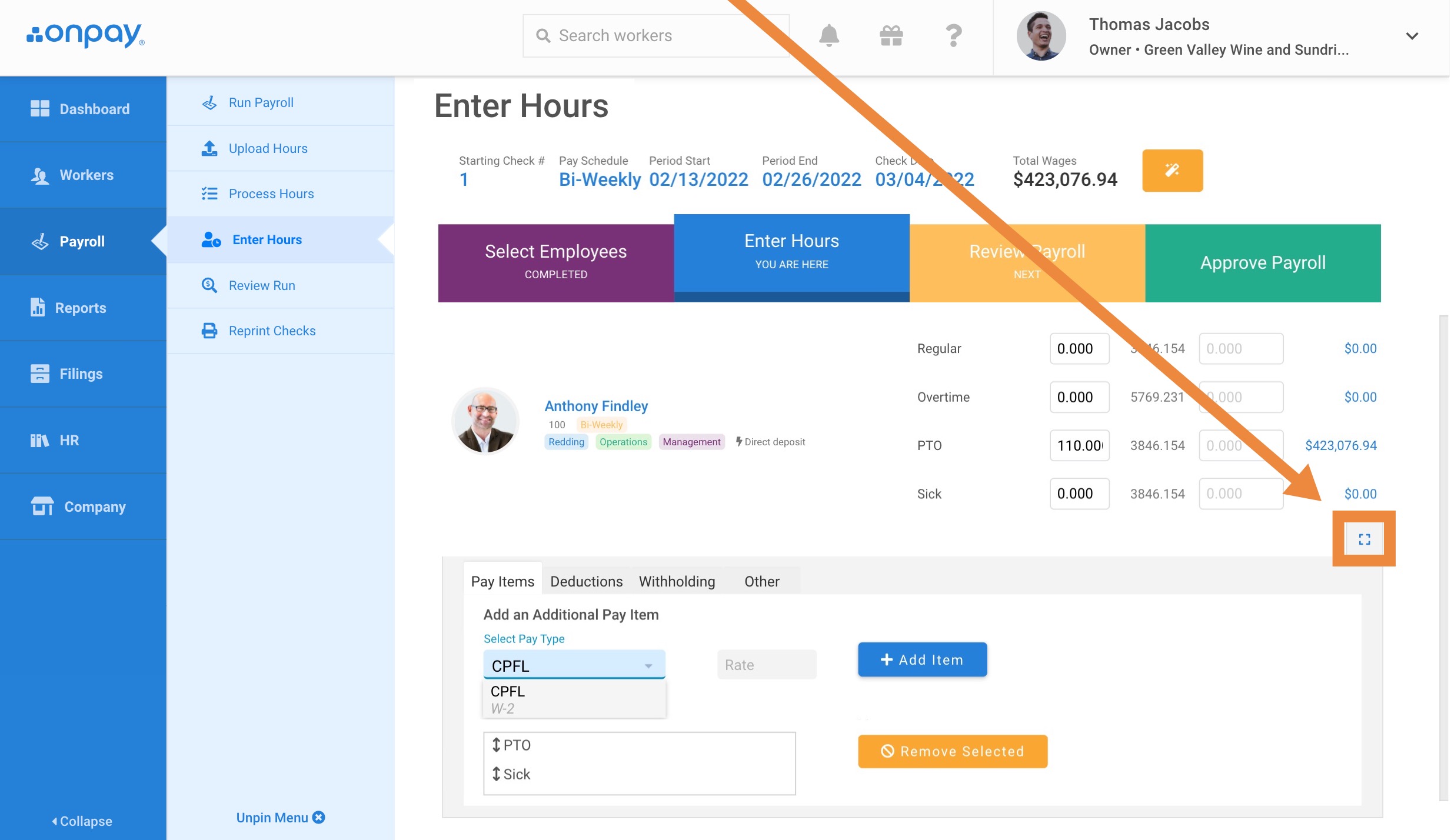
Task: Click the expand fullscreen icon below Sick row
Action: 1364,539
